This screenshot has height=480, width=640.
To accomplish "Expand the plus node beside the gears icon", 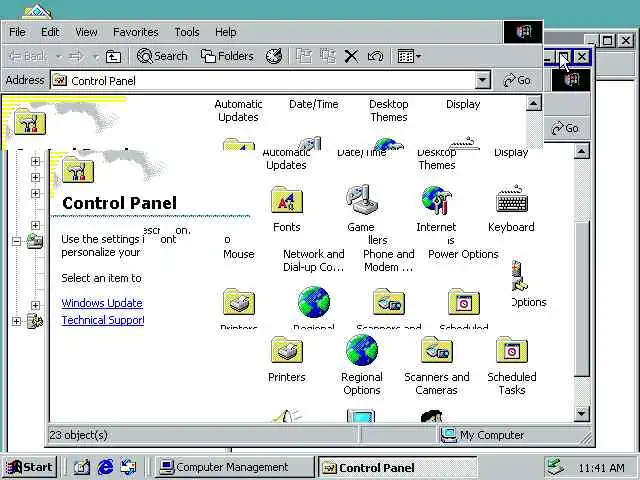I will click(16, 321).
